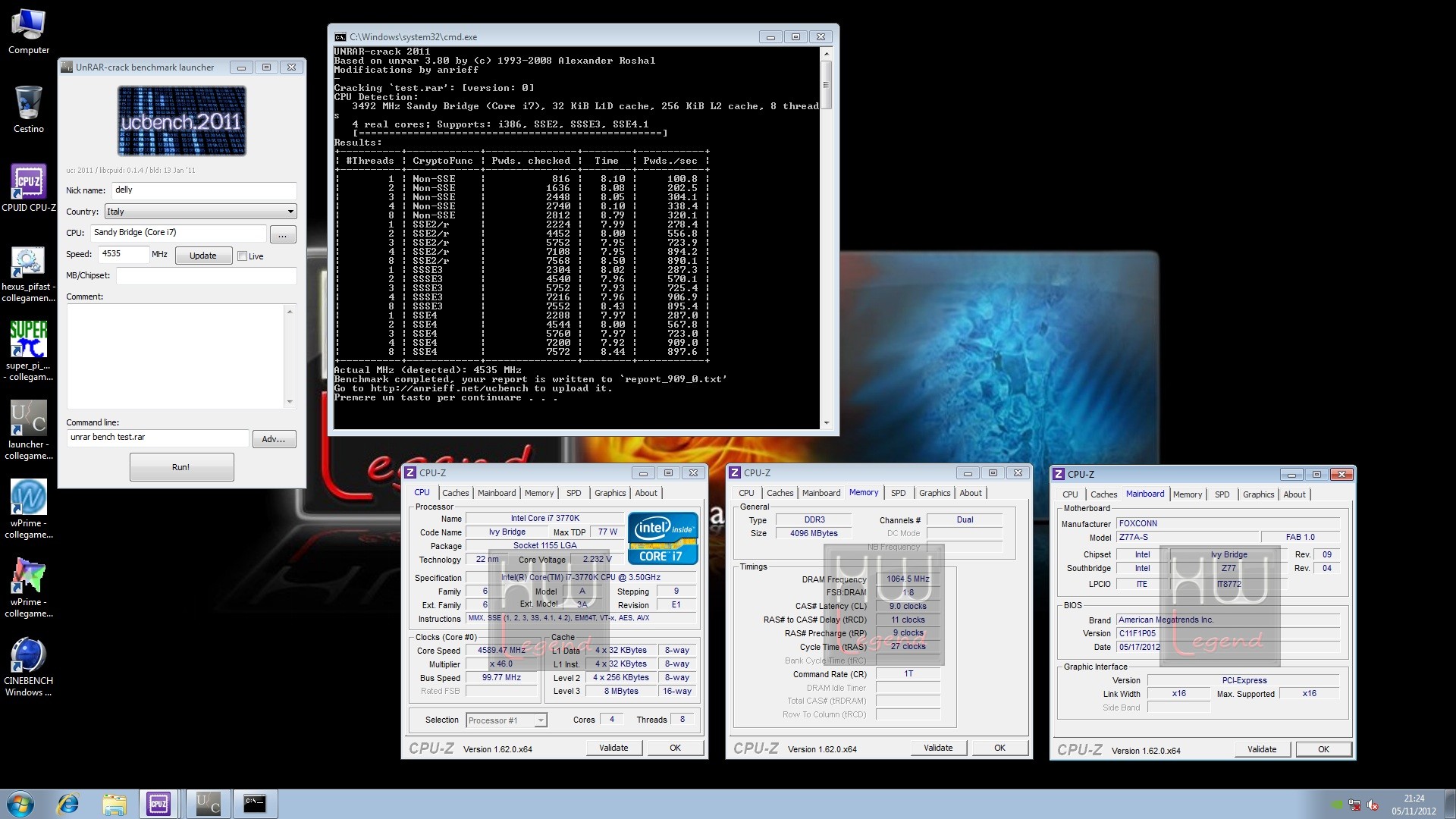Click the network icon in system tray

tap(1354, 805)
